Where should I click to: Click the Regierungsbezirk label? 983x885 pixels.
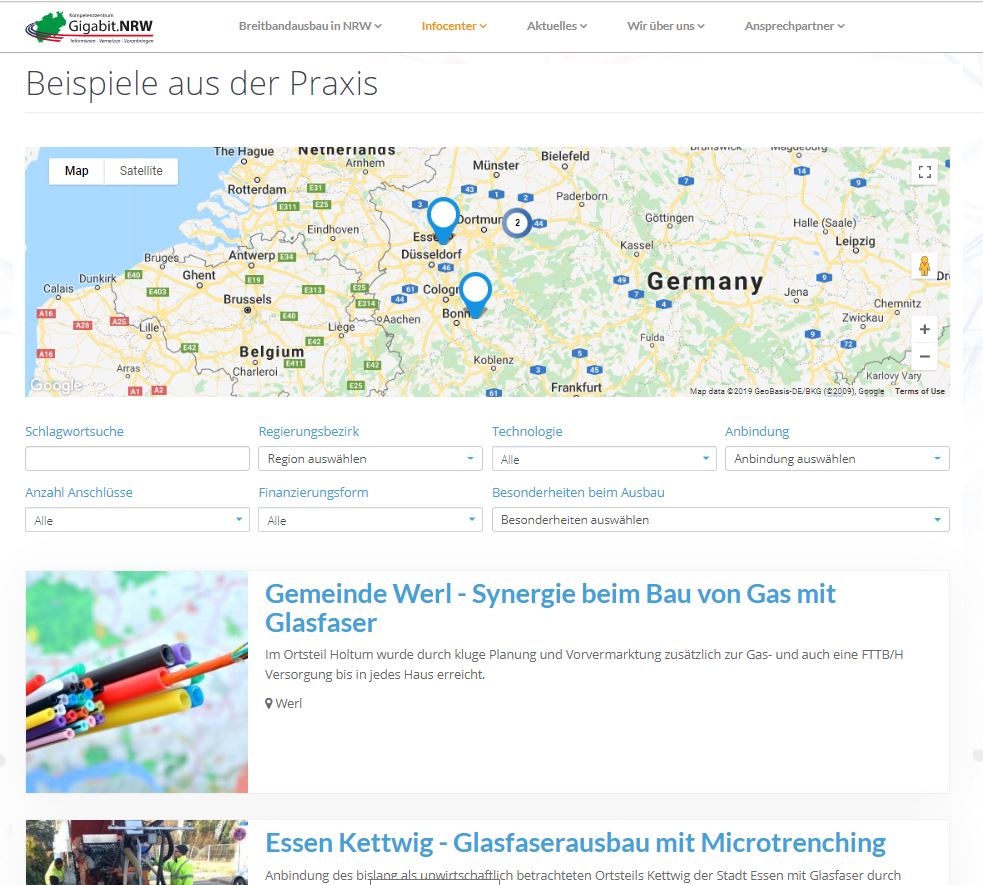pyautogui.click(x=309, y=431)
